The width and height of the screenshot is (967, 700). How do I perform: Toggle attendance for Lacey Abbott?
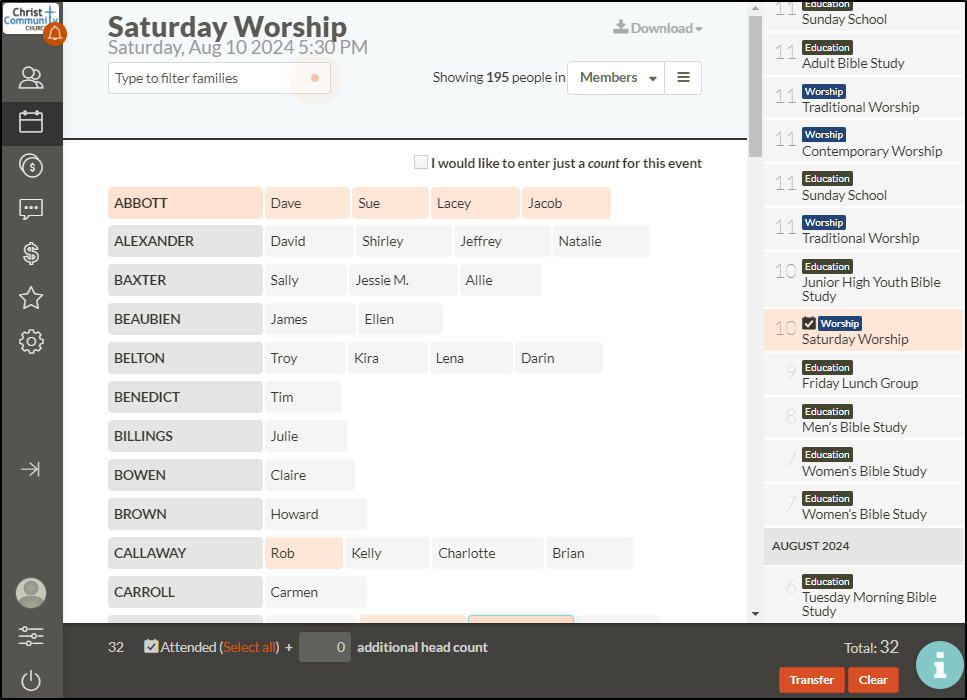pos(475,203)
